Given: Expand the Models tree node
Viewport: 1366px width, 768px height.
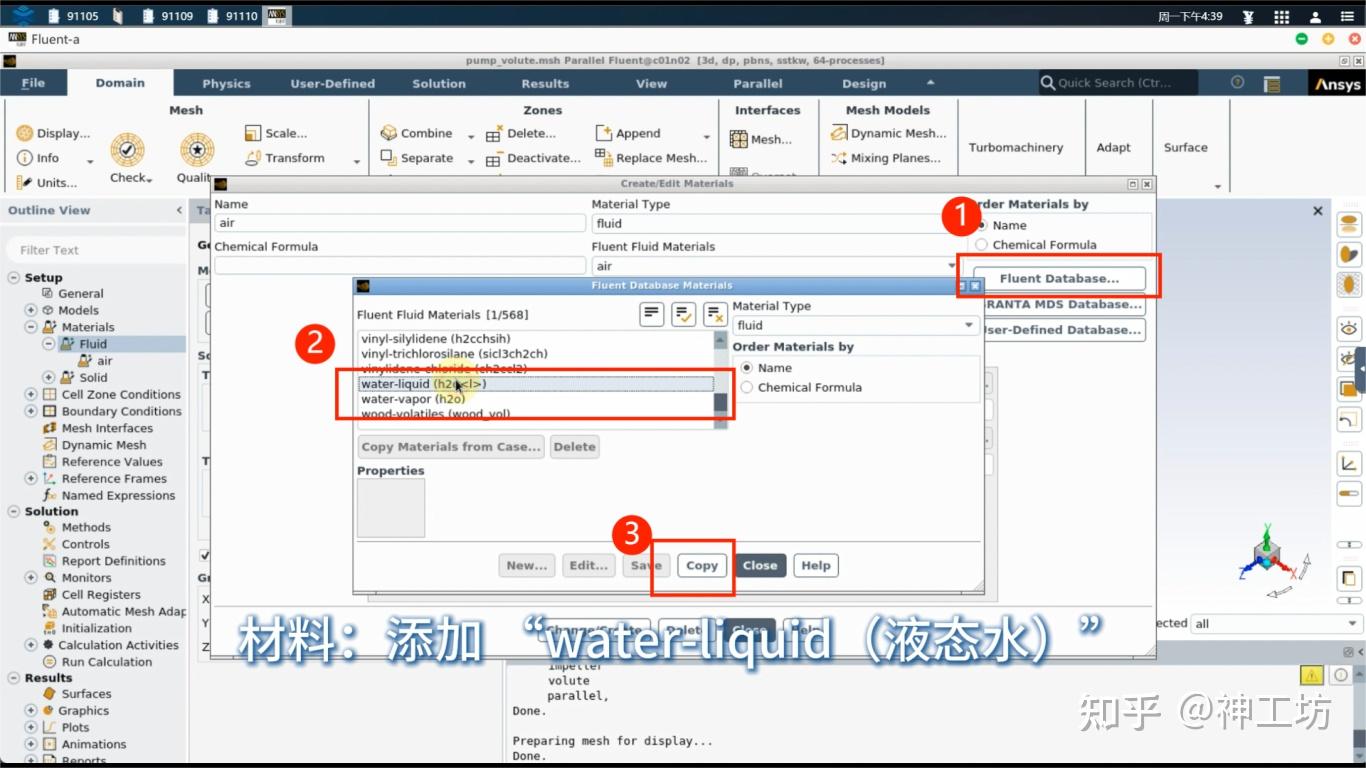Looking at the screenshot, I should pos(31,311).
